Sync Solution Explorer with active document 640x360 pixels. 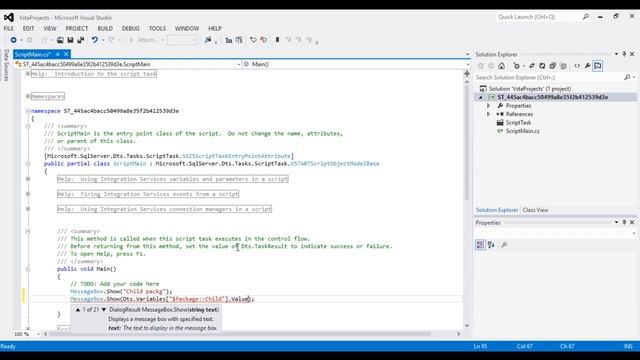pos(532,66)
